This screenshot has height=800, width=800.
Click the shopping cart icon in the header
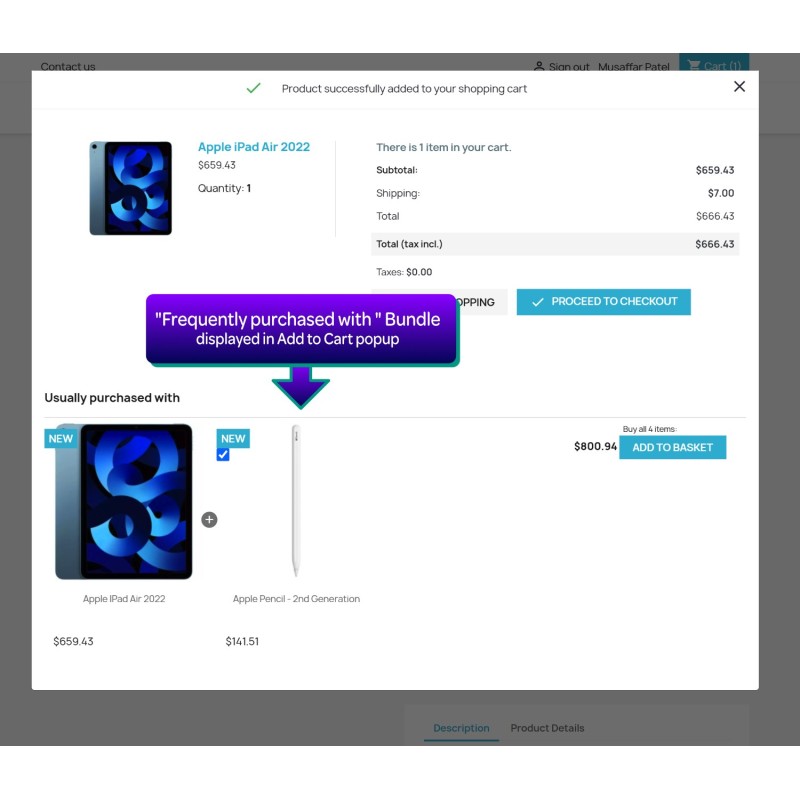pyautogui.click(x=694, y=65)
